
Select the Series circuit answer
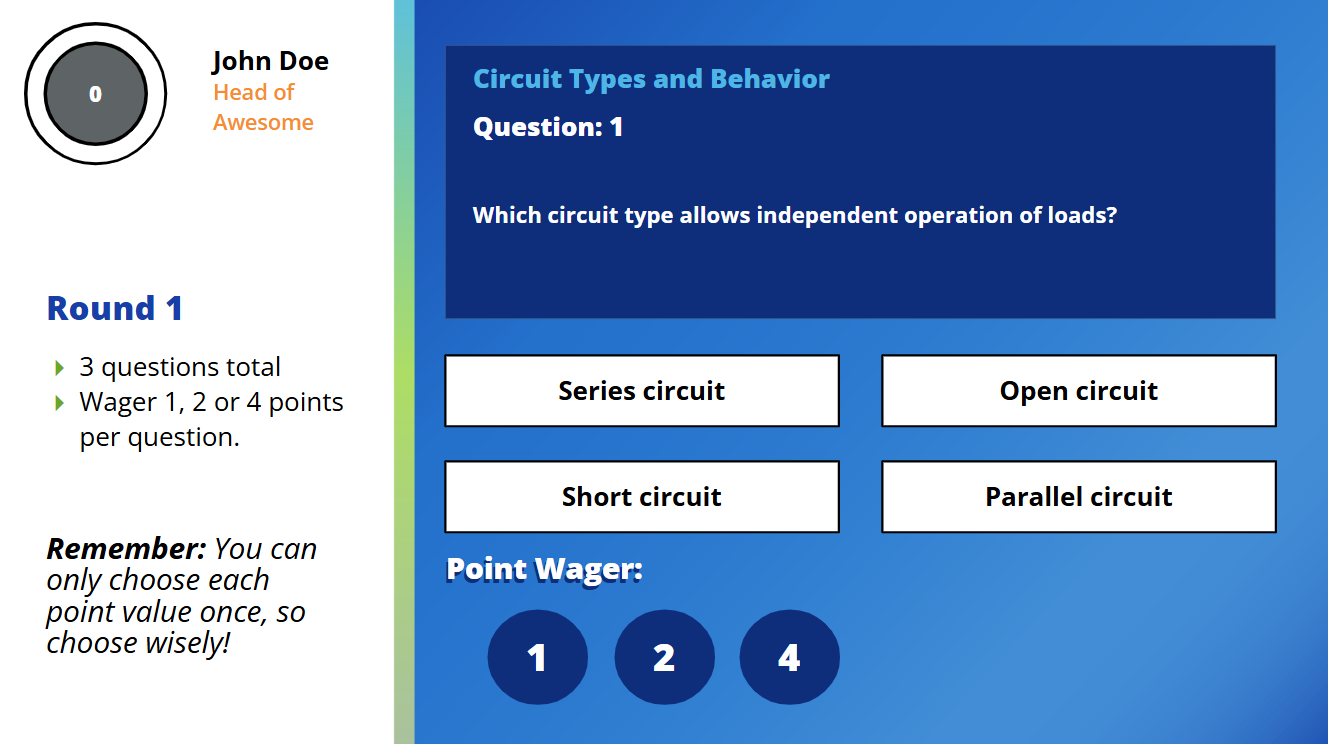tap(641, 390)
